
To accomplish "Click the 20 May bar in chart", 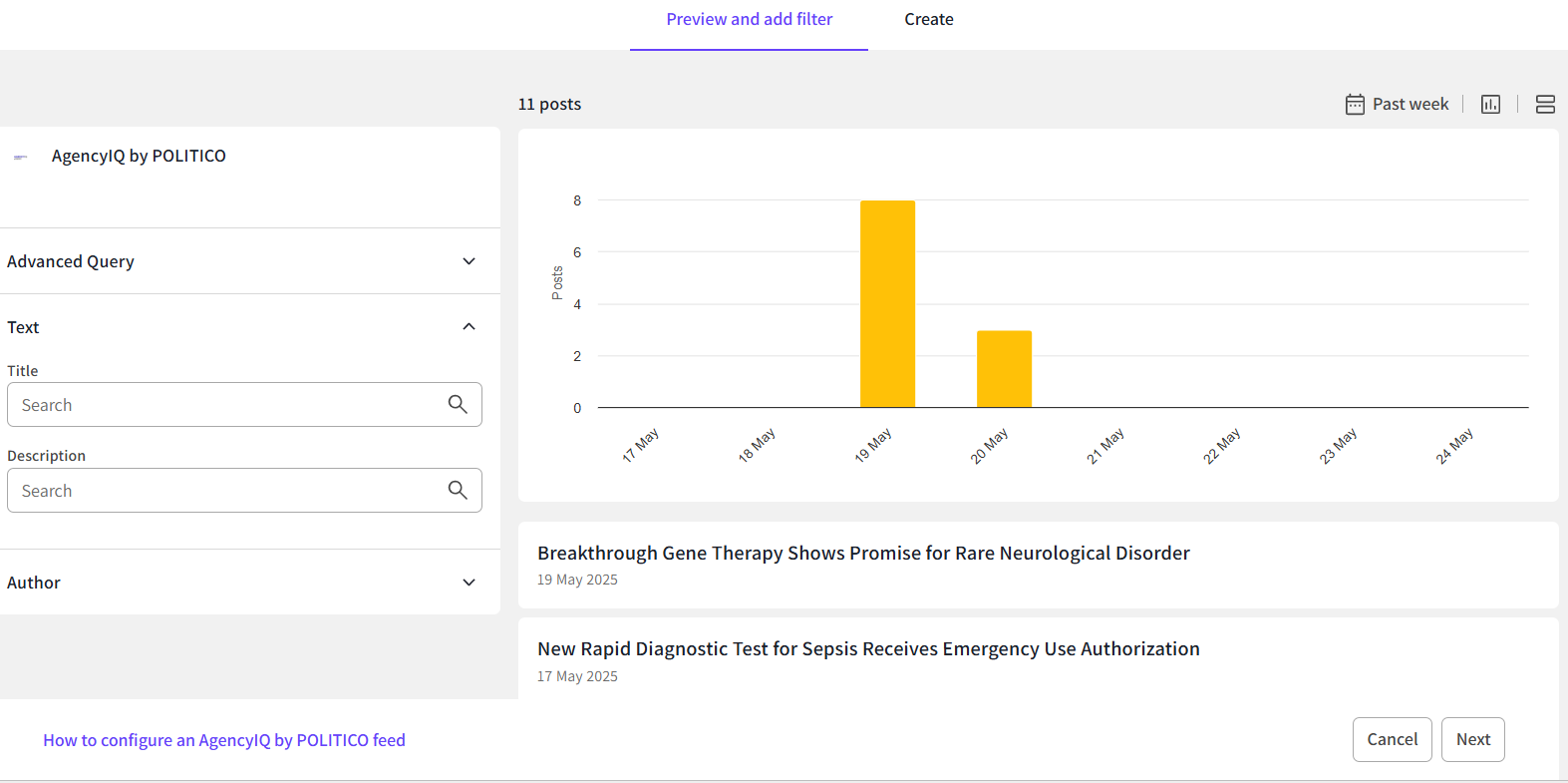I will [x=1004, y=369].
